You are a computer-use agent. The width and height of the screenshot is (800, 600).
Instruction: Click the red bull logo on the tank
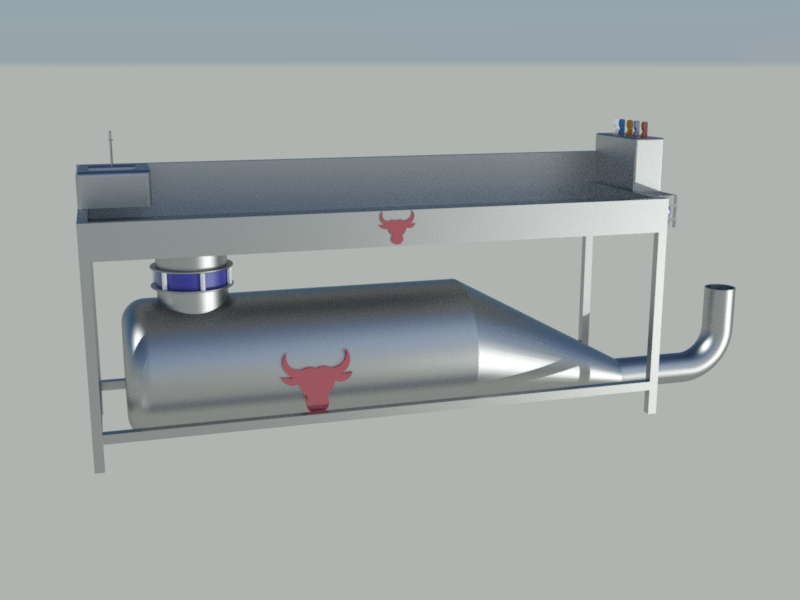click(x=316, y=380)
